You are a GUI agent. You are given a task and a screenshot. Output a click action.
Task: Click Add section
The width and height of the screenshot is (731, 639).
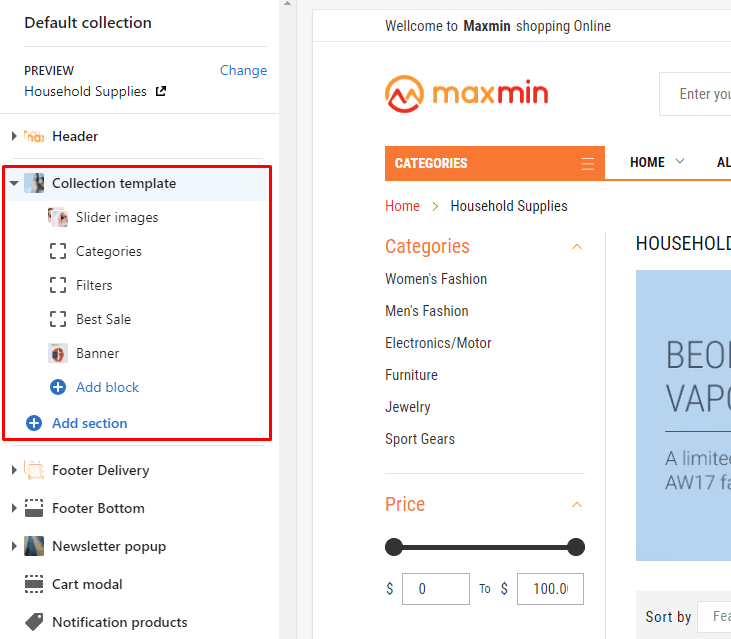[89, 423]
